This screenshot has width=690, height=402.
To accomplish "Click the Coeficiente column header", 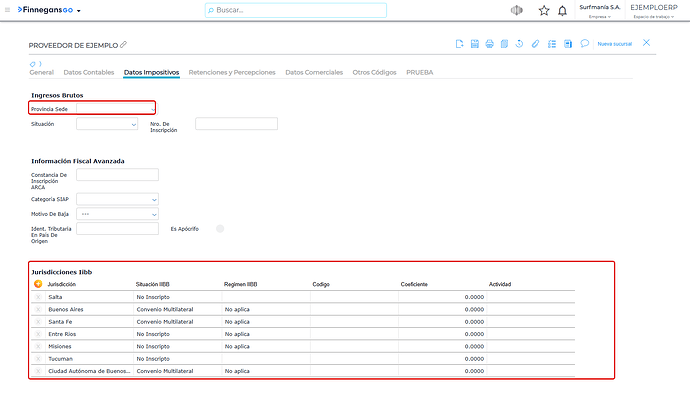I will 414,285.
